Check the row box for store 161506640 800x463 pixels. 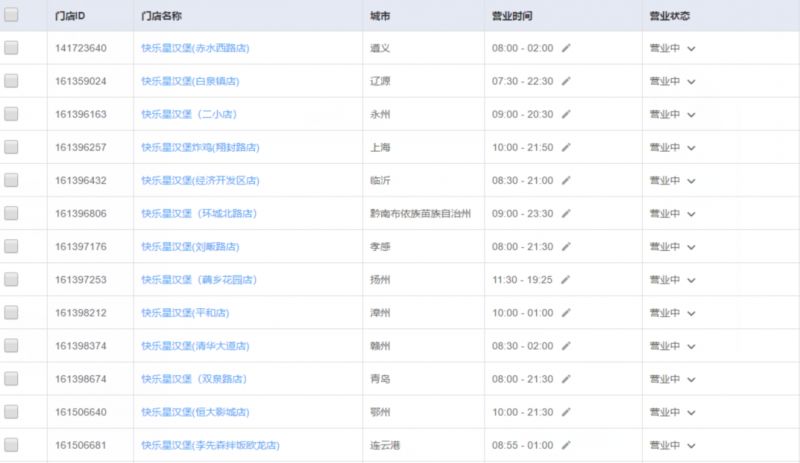click(11, 411)
